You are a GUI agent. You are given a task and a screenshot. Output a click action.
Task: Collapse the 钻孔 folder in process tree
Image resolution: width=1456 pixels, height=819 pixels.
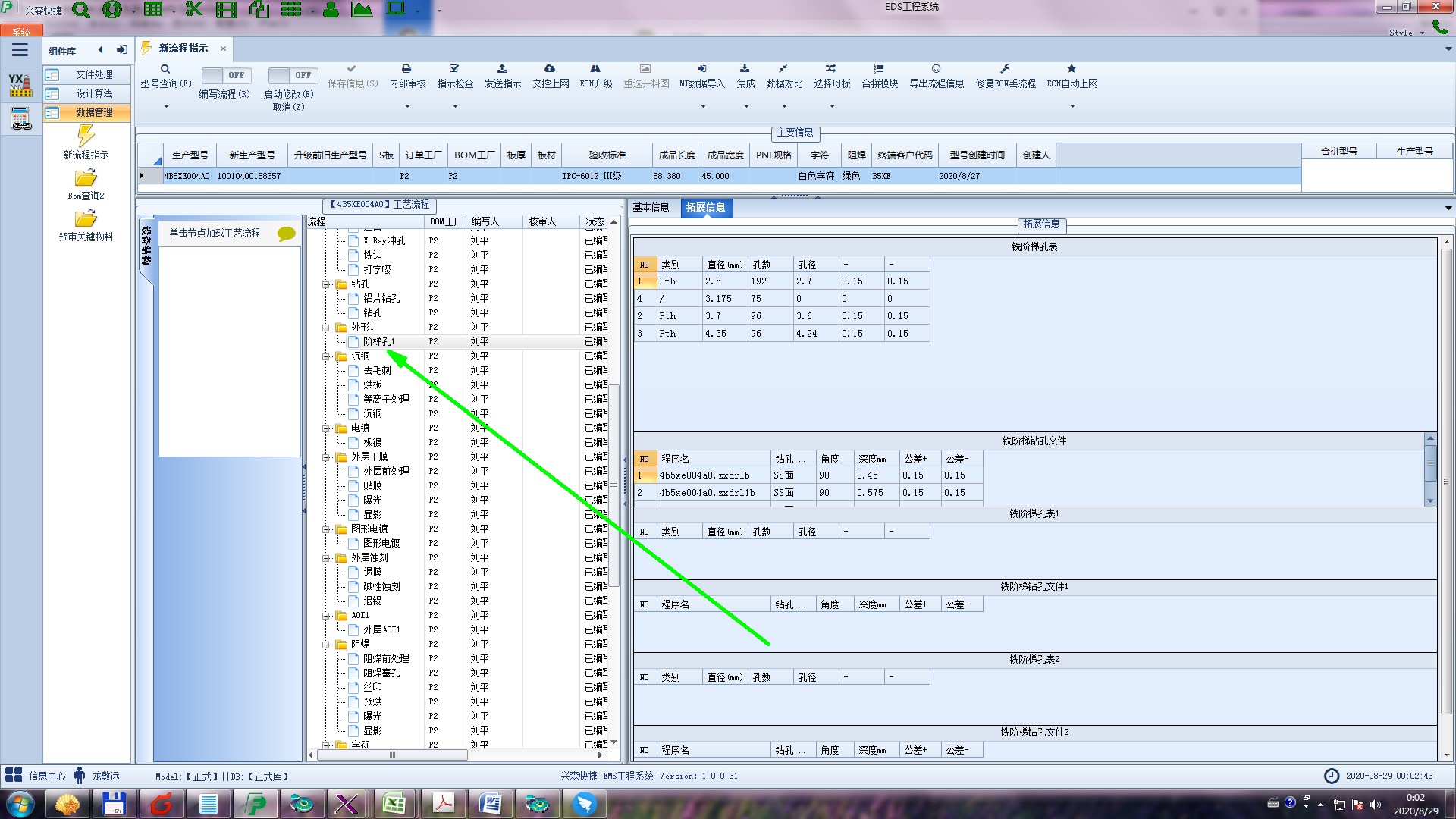point(326,284)
